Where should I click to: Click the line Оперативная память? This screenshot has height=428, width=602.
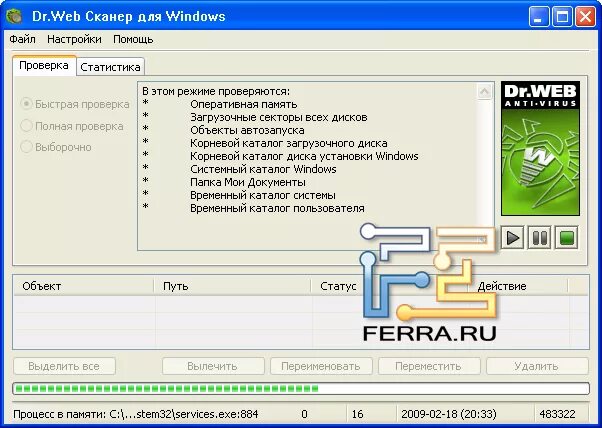243,104
